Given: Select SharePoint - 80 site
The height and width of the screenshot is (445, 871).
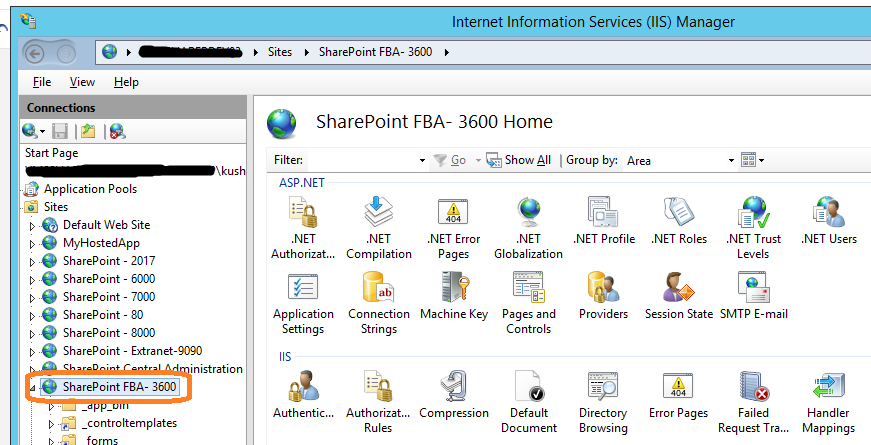Looking at the screenshot, I should click(103, 315).
